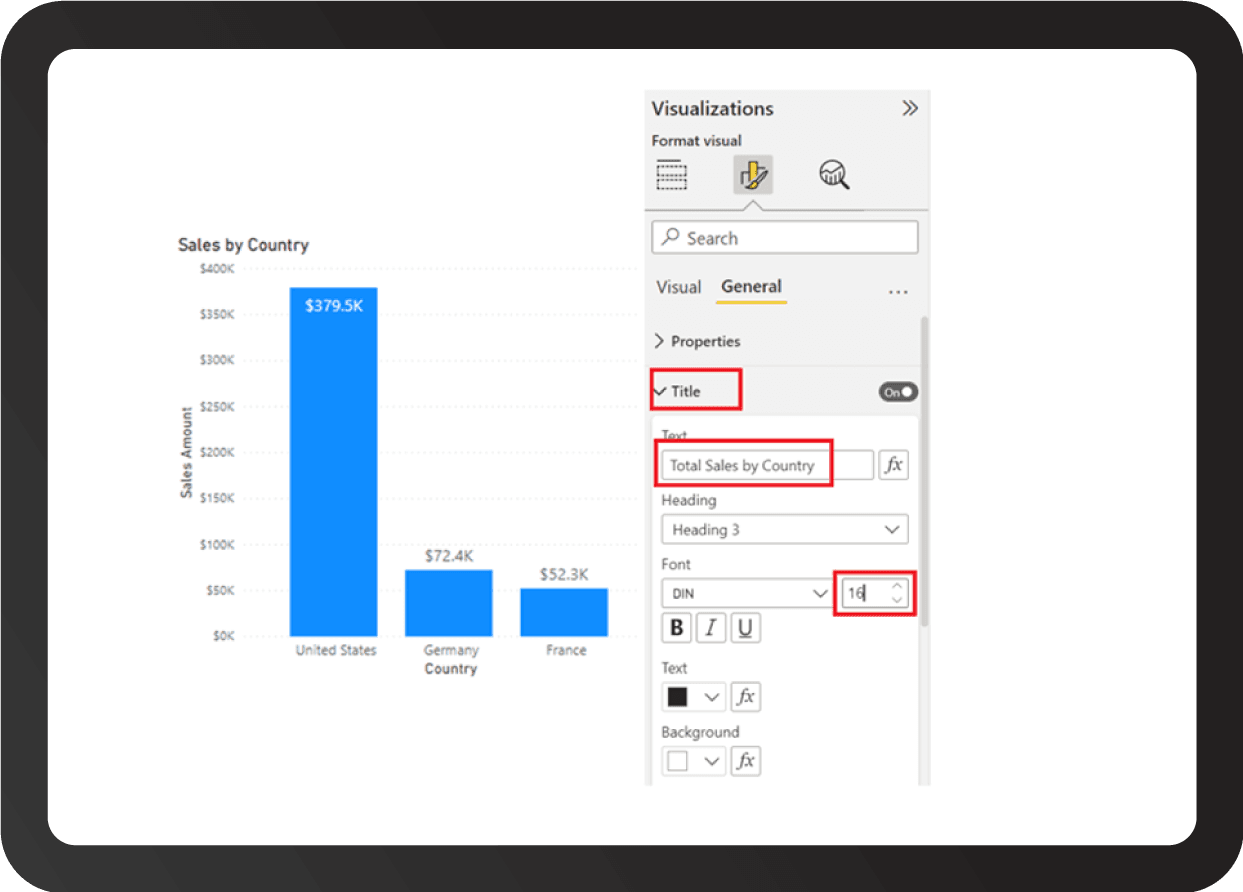Open the Heading 3 dropdown
The width and height of the screenshot is (1243, 892).
(784, 529)
